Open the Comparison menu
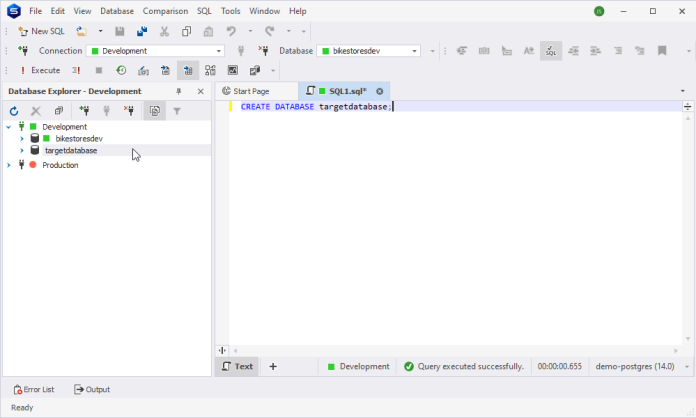Image resolution: width=696 pixels, height=418 pixels. click(165, 11)
